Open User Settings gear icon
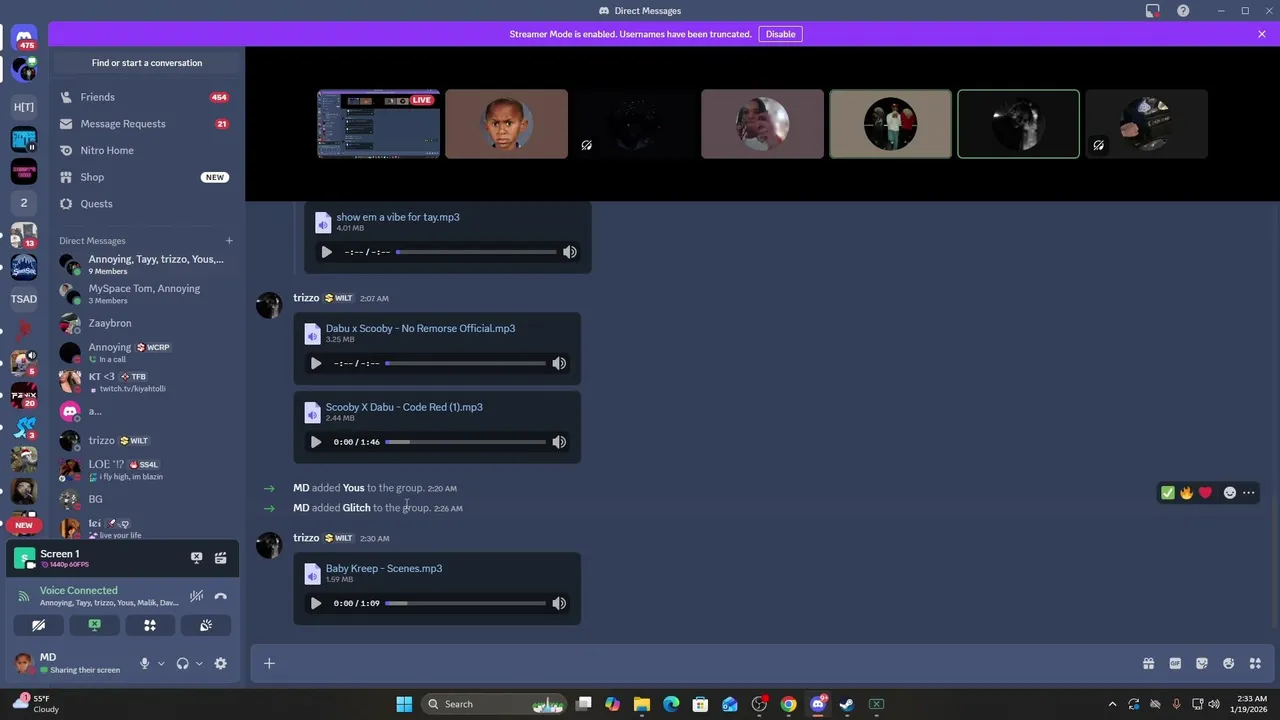The height and width of the screenshot is (720, 1280). [221, 663]
